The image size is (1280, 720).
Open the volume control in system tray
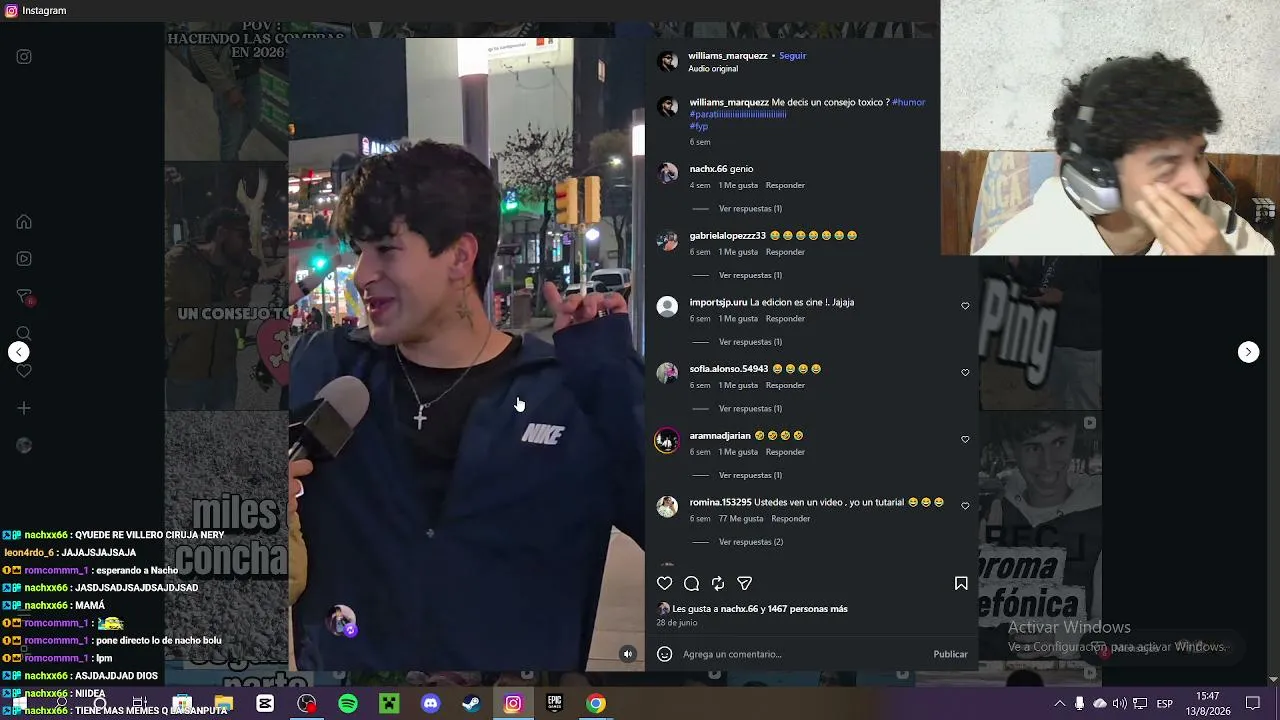pos(1119,704)
